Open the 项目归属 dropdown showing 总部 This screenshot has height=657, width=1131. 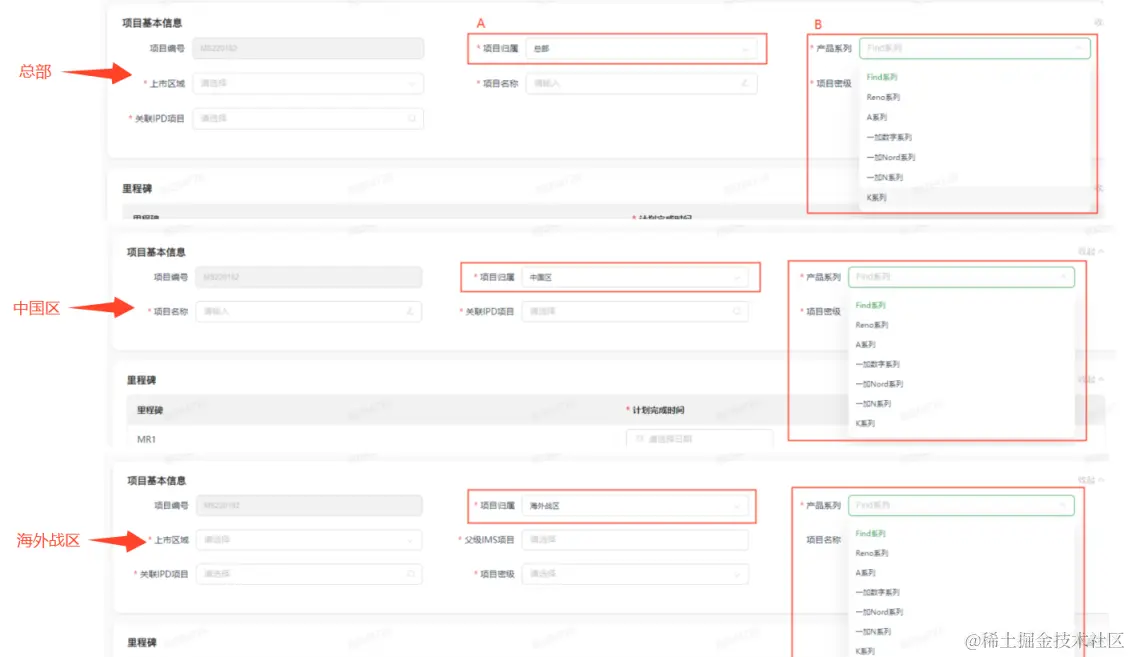(x=641, y=48)
